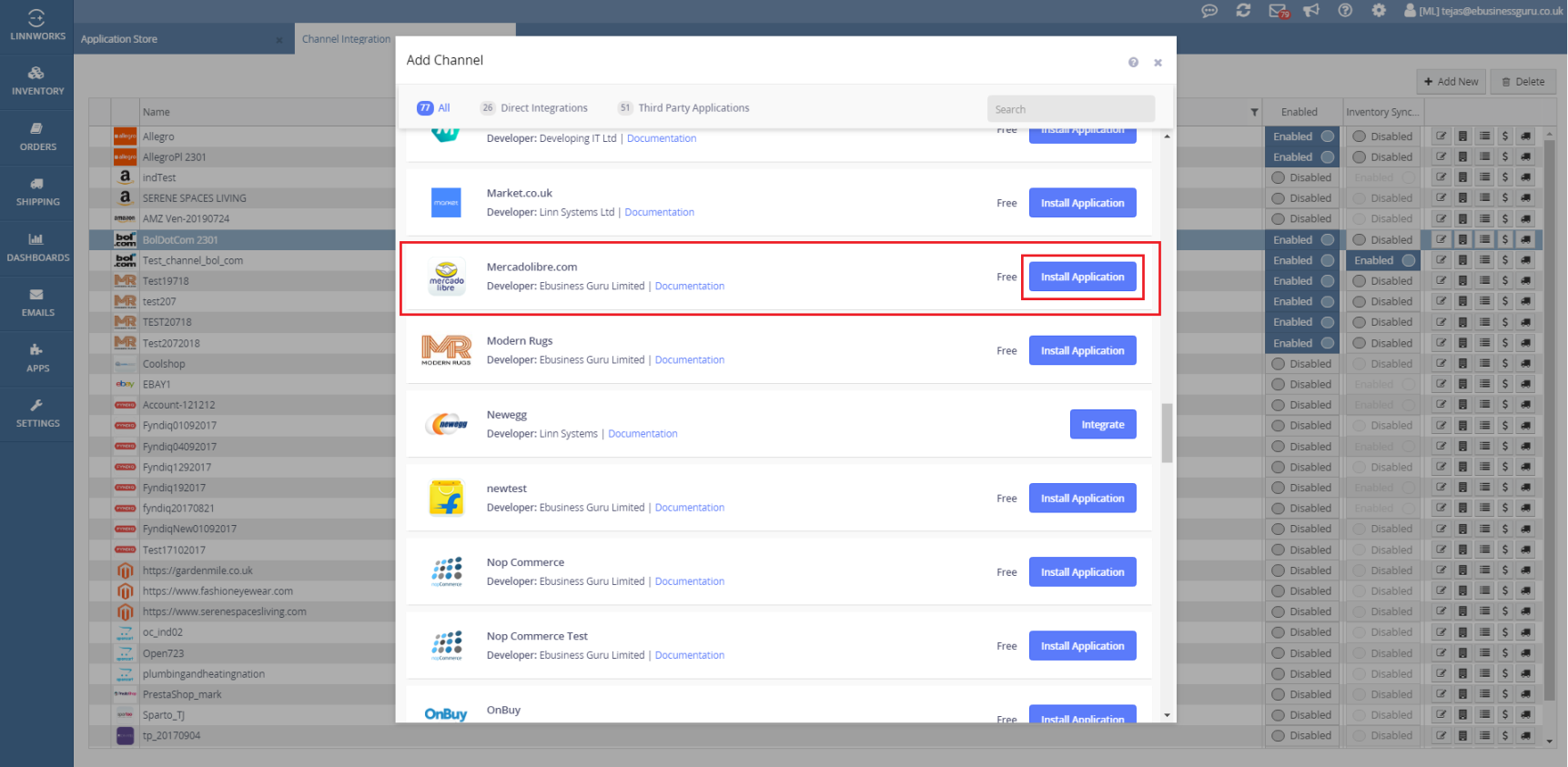The width and height of the screenshot is (1568, 767).
Task: Install the newtest application
Action: coord(1082,498)
